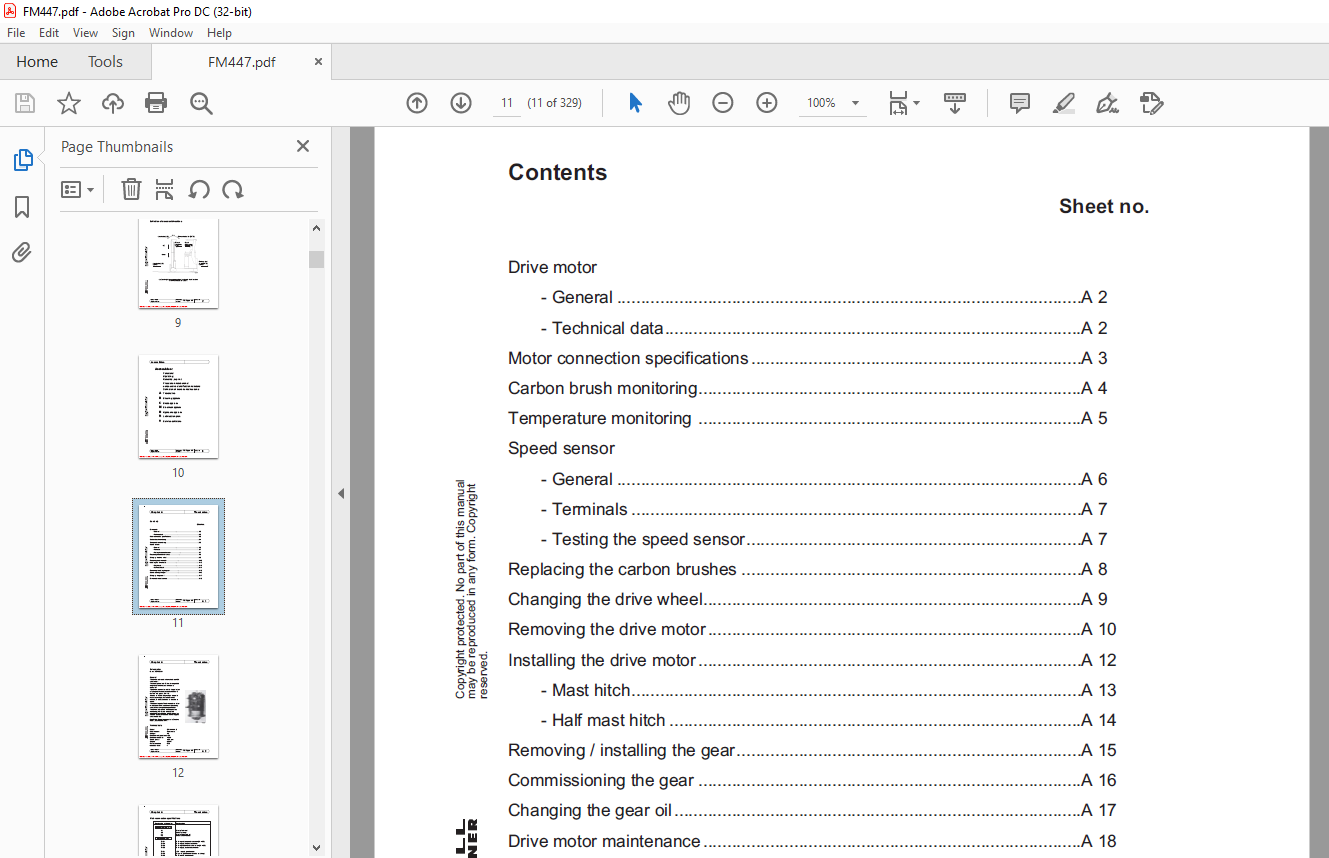Image resolution: width=1329 pixels, height=858 pixels.
Task: Open the View menu
Action: [x=85, y=33]
